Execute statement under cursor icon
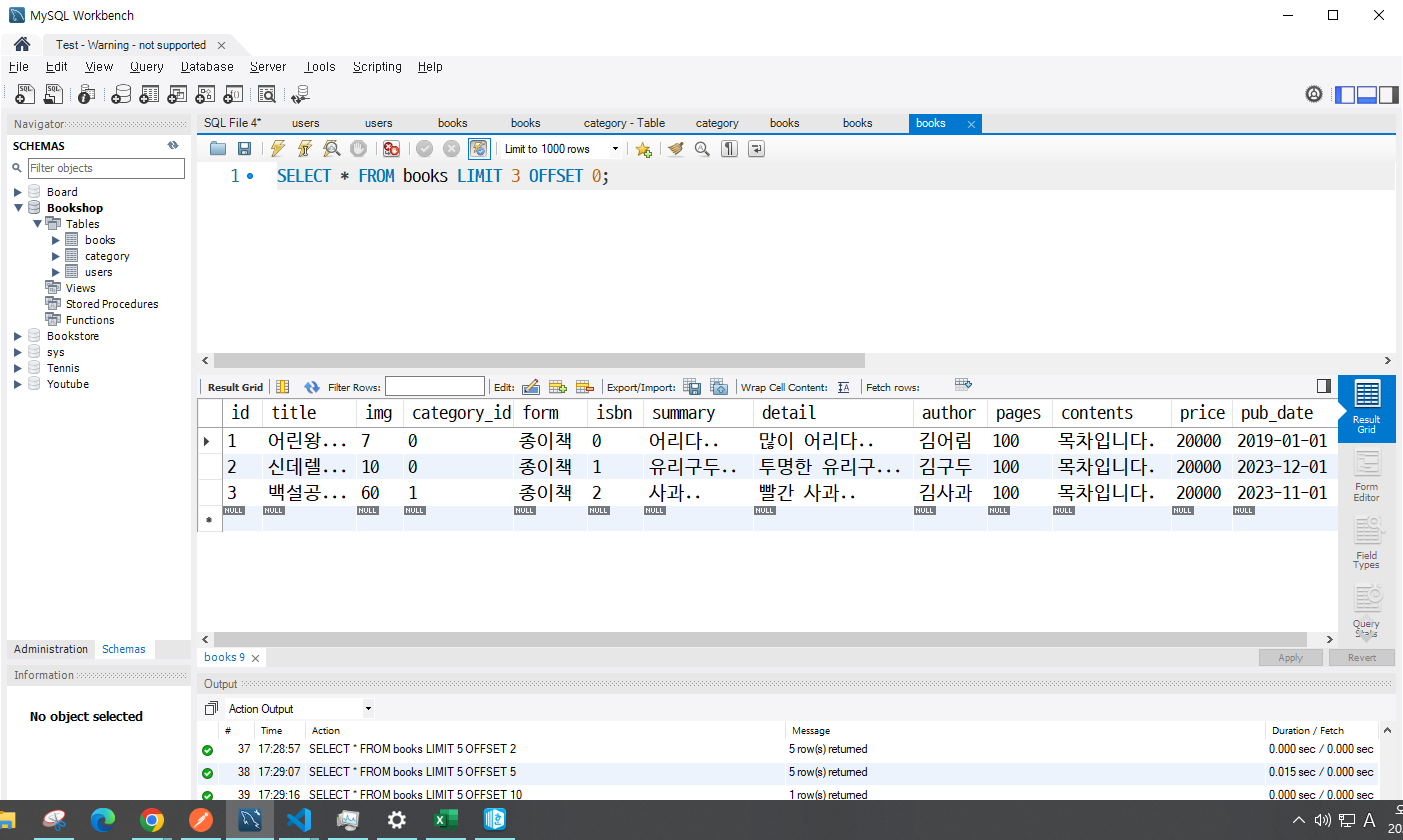The image size is (1403, 840). (305, 148)
